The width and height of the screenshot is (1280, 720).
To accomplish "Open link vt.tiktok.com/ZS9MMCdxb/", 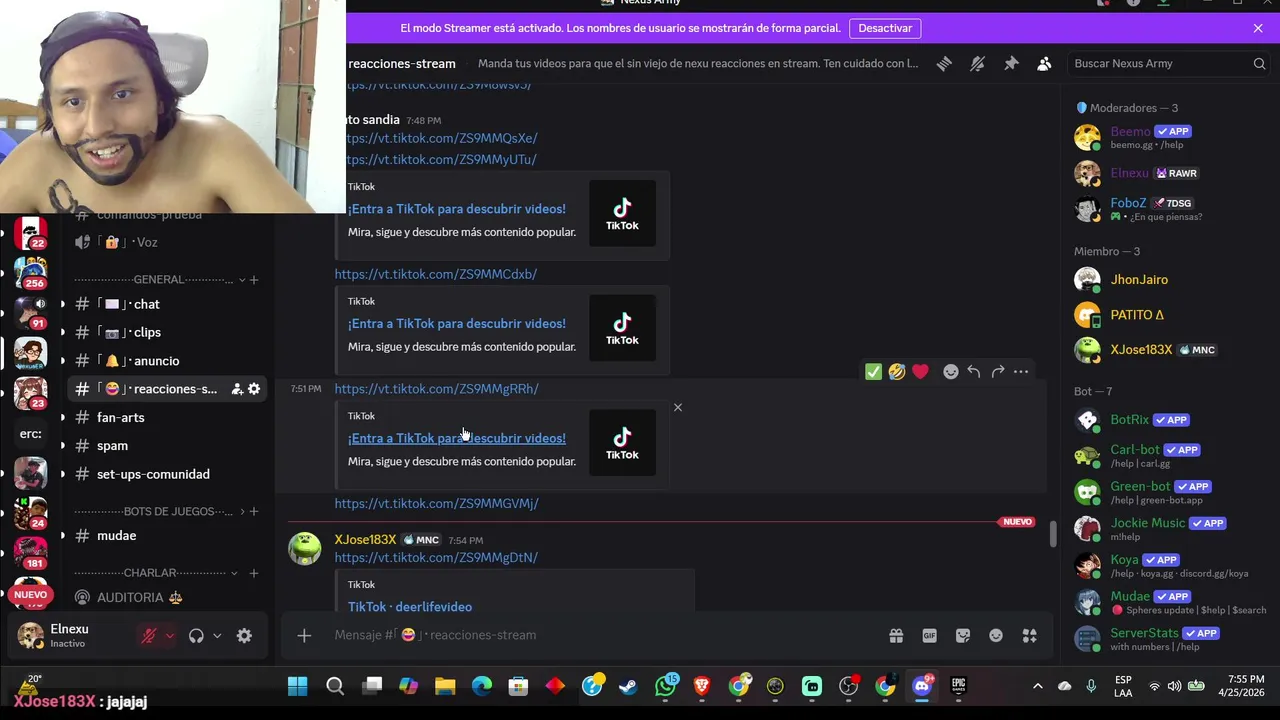I will click(x=435, y=273).
